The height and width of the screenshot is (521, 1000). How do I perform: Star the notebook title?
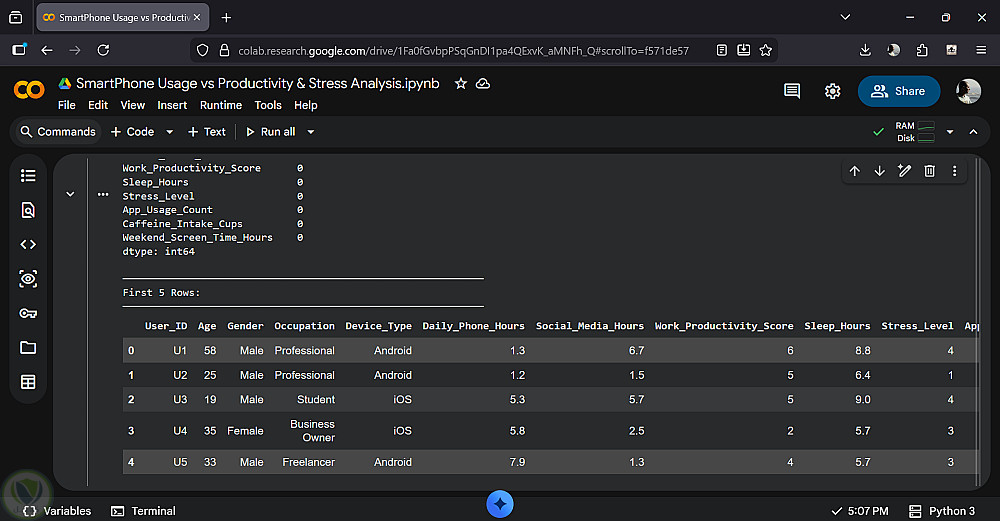(460, 84)
